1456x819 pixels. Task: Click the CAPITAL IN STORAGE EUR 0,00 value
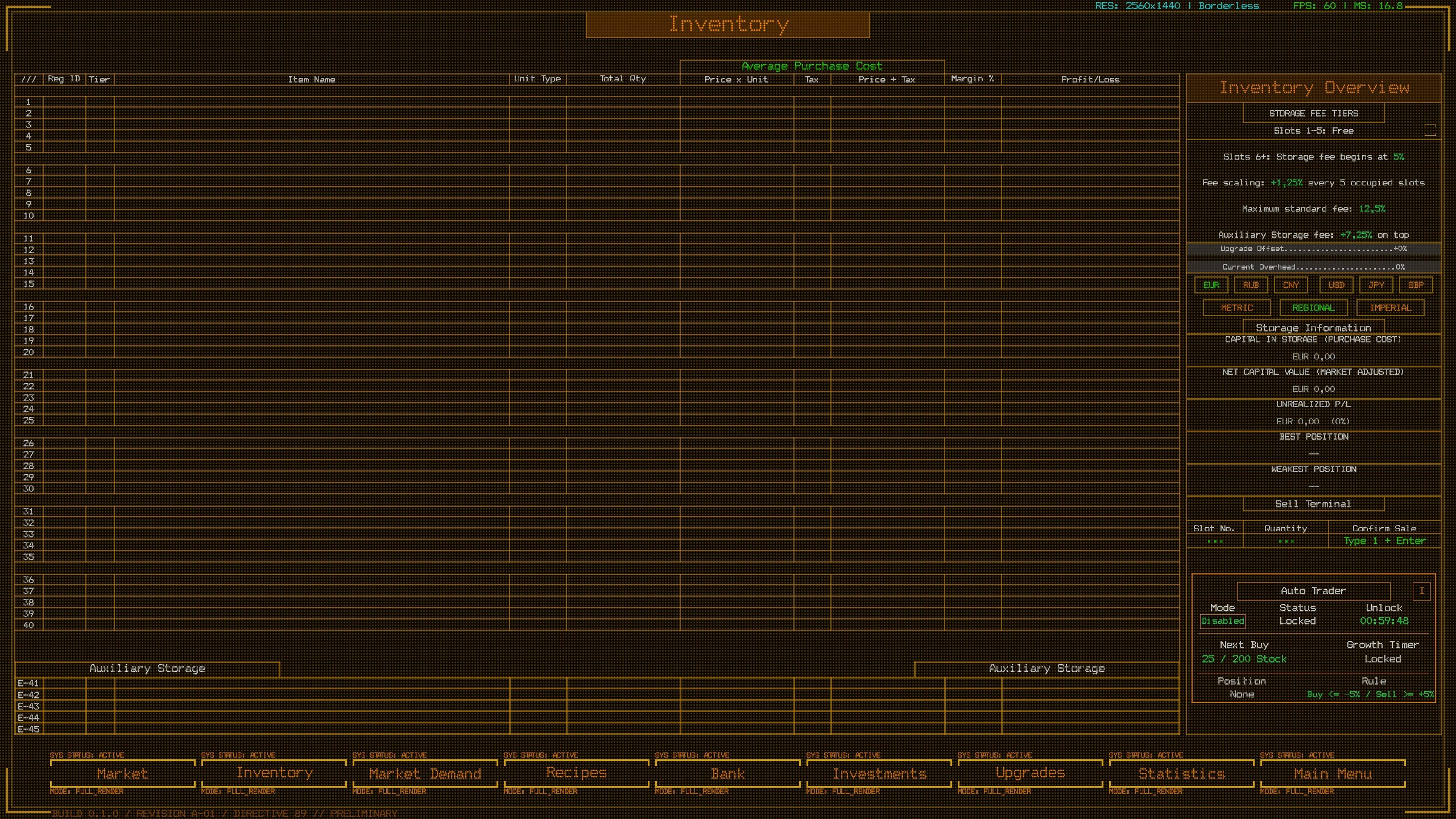pyautogui.click(x=1313, y=357)
